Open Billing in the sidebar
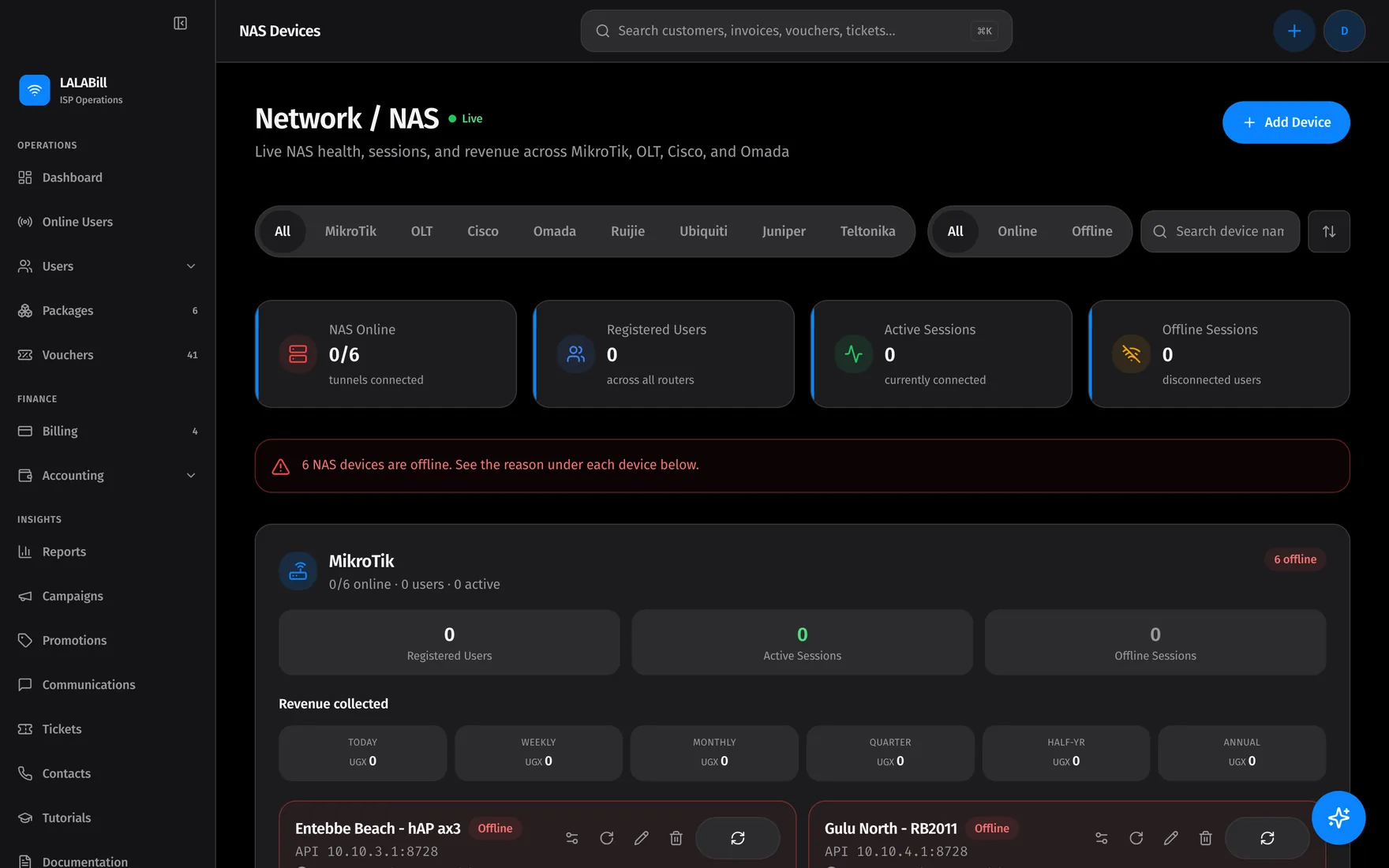Image resolution: width=1389 pixels, height=868 pixels. click(x=107, y=431)
